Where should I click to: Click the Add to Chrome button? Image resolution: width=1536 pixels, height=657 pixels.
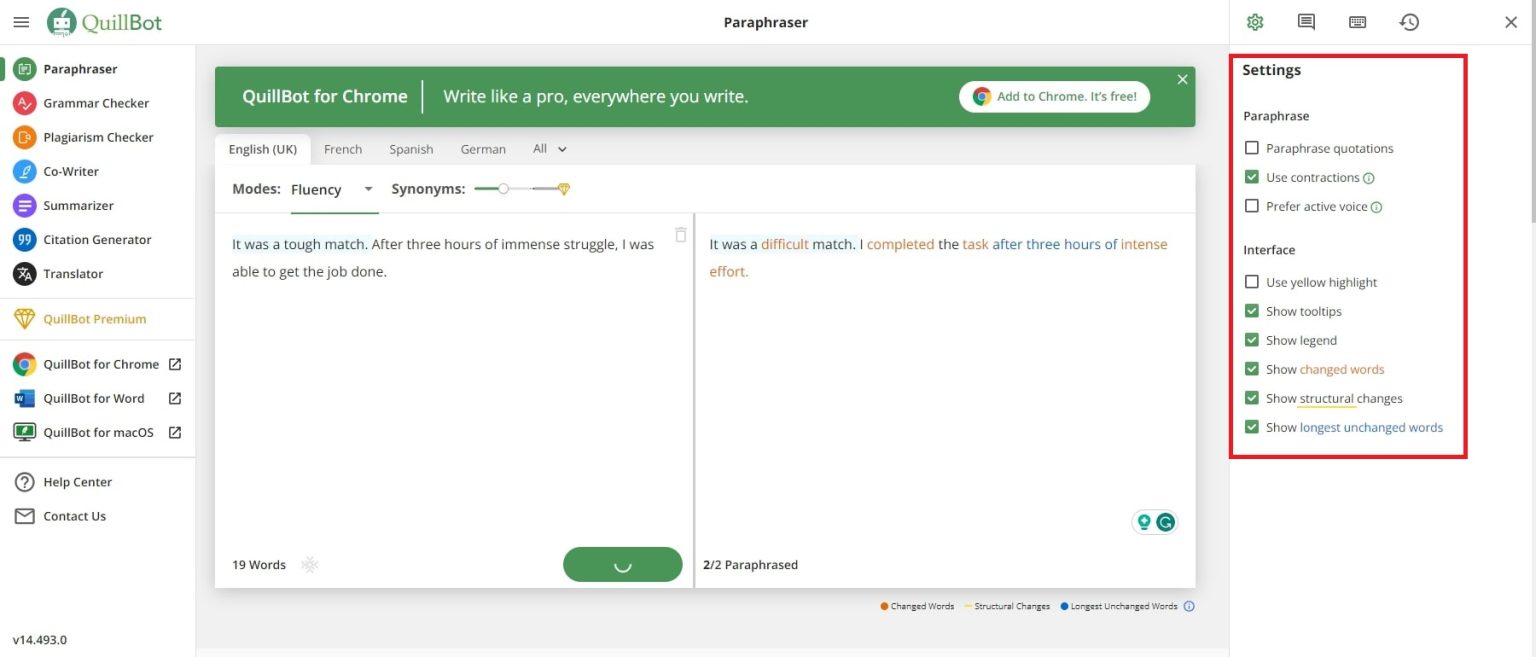(x=1054, y=96)
